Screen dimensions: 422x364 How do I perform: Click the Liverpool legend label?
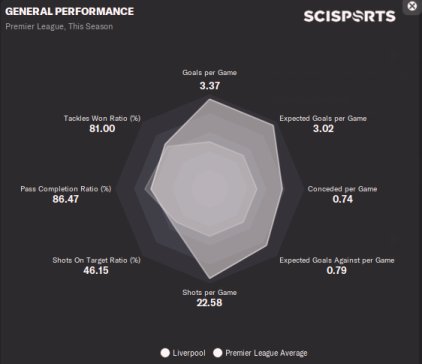(x=189, y=353)
